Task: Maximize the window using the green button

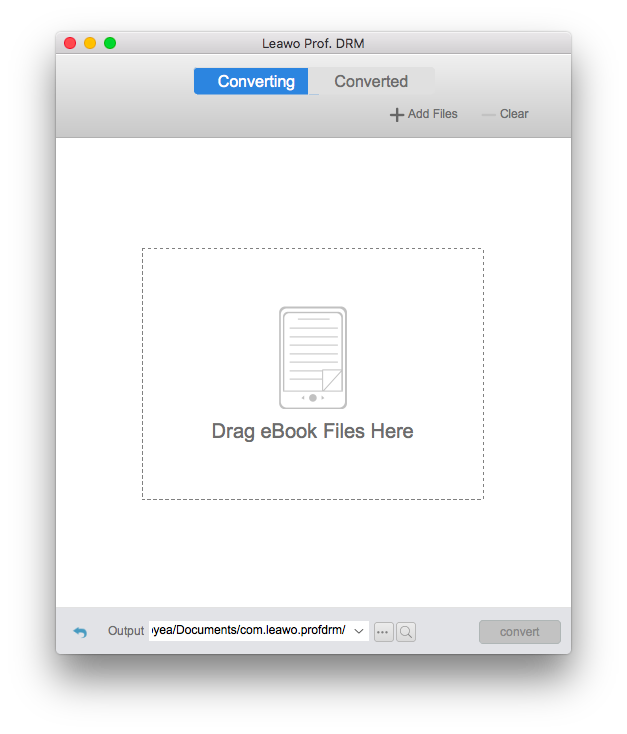Action: pyautogui.click(x=110, y=43)
